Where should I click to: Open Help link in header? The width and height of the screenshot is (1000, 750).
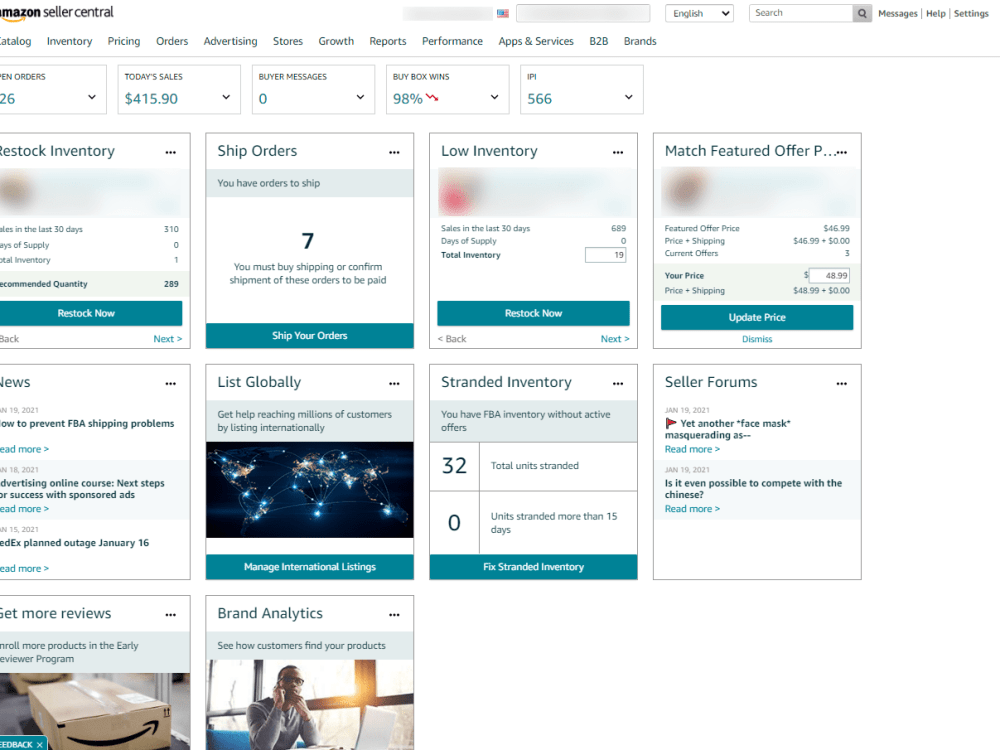pyautogui.click(x=936, y=13)
